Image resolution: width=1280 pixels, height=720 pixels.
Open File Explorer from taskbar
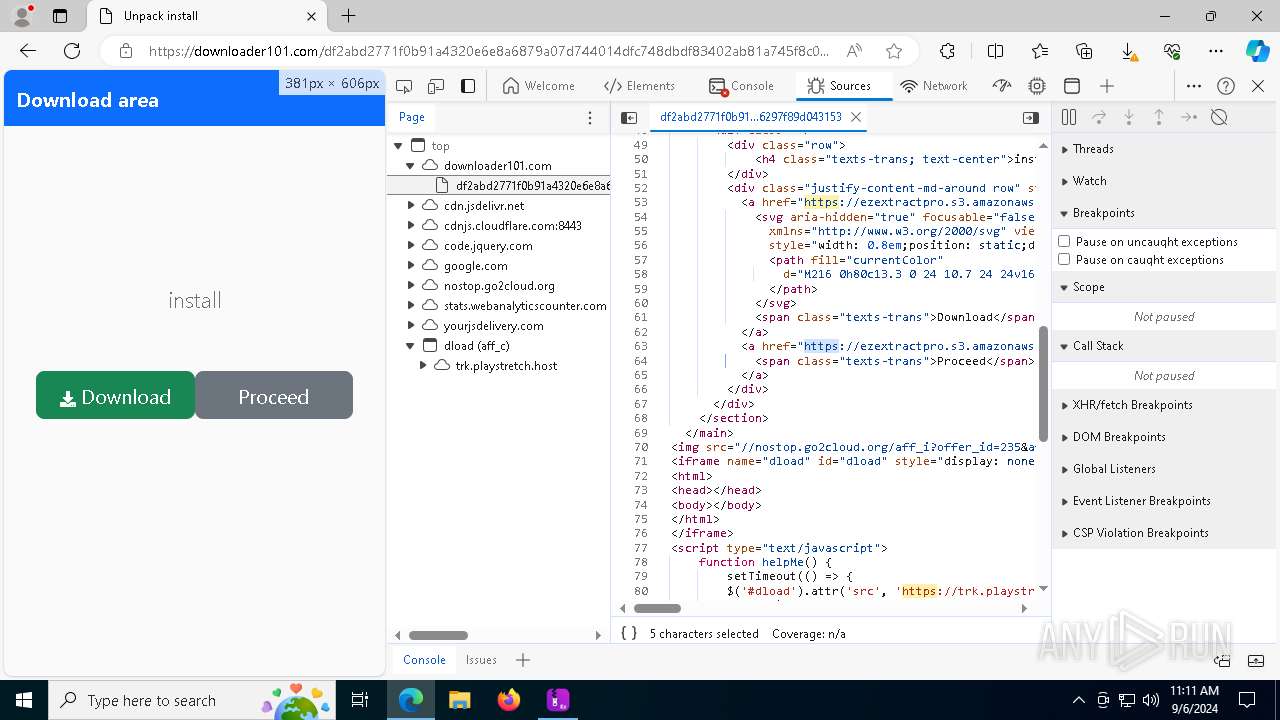pyautogui.click(x=459, y=700)
